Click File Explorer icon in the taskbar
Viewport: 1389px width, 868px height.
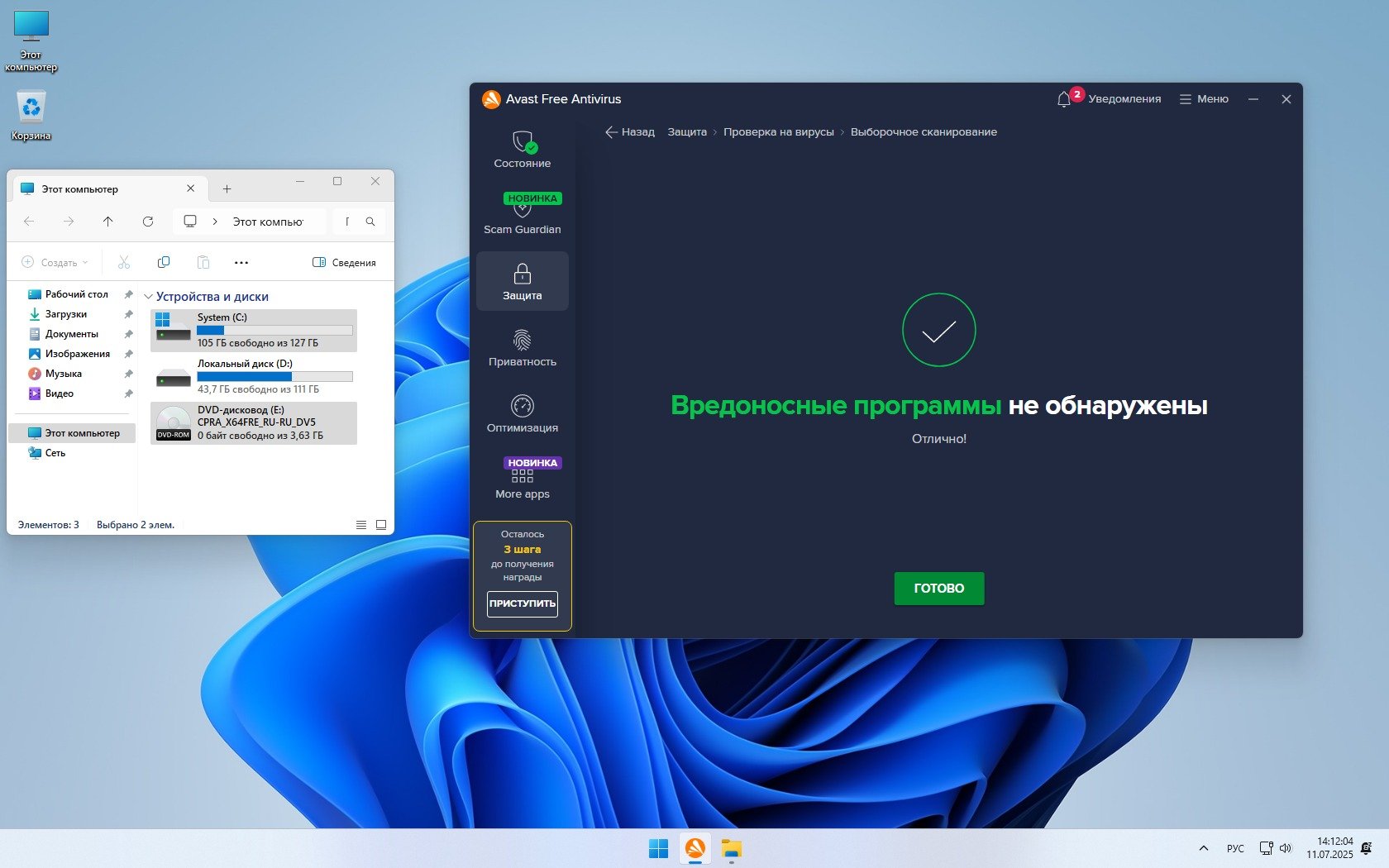coord(732,849)
